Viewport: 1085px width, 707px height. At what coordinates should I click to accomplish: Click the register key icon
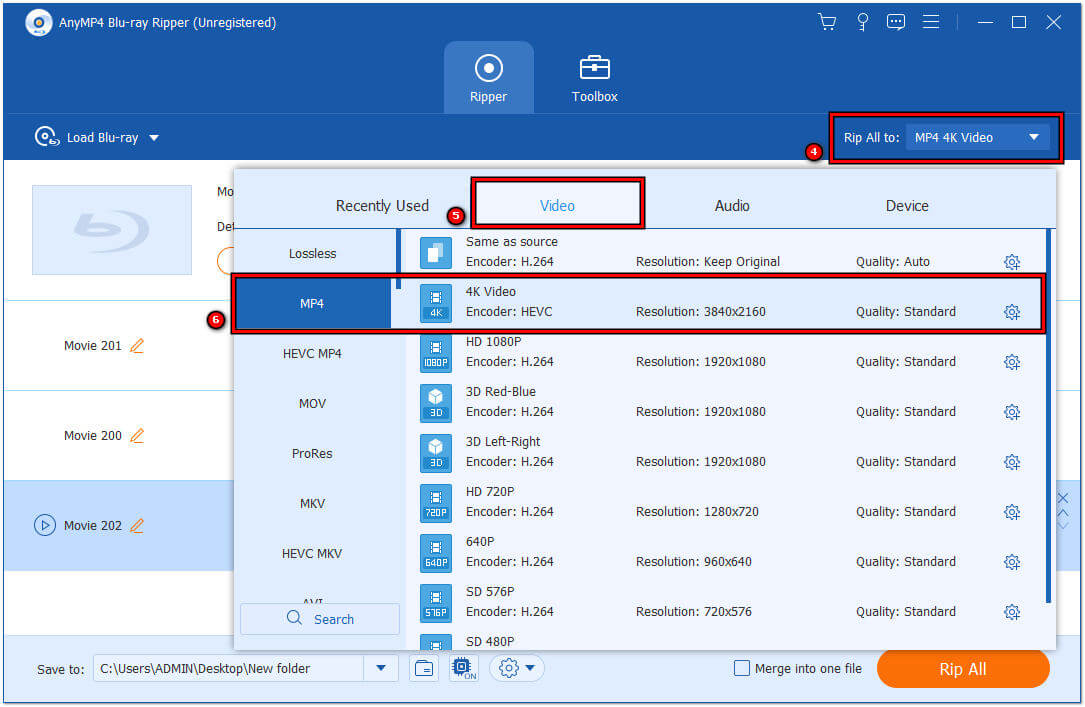click(862, 22)
